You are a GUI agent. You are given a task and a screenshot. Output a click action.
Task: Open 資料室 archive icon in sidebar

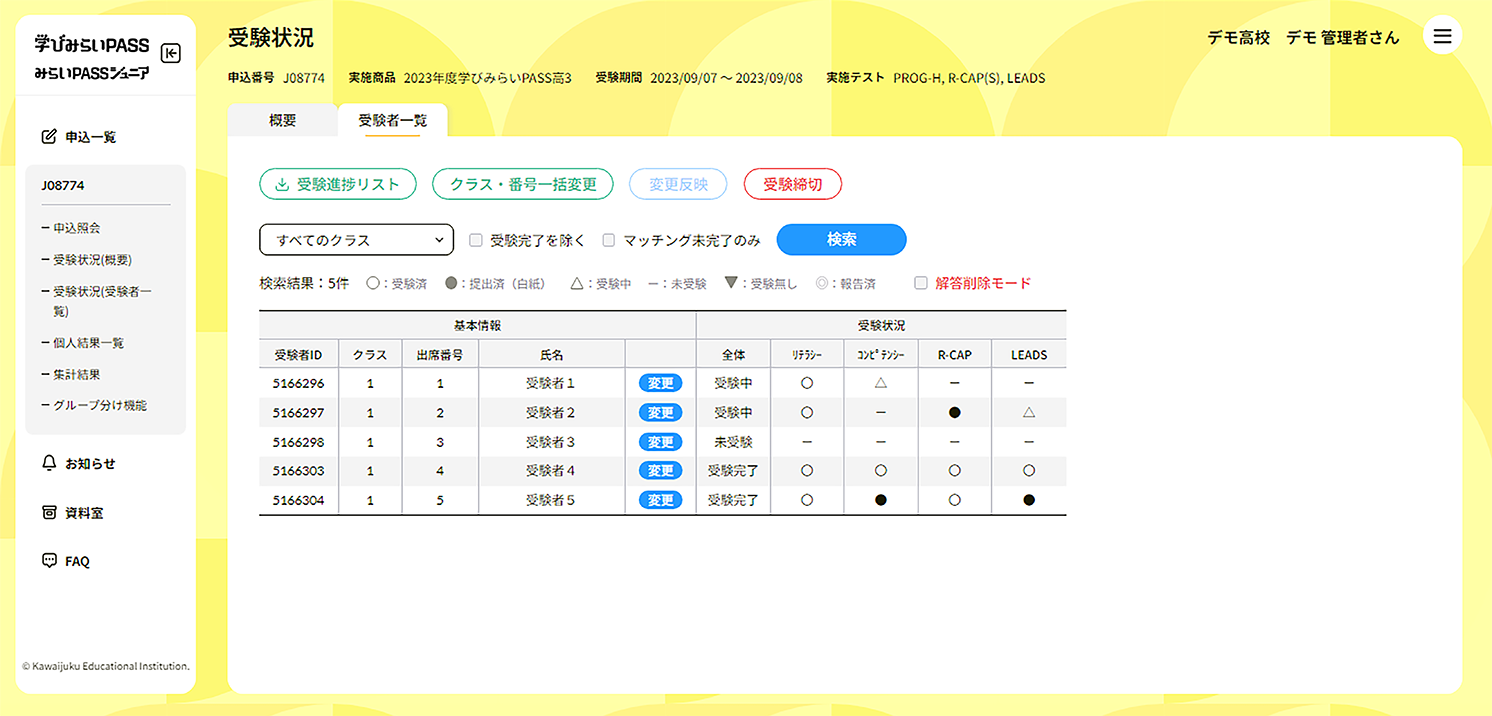[49, 513]
